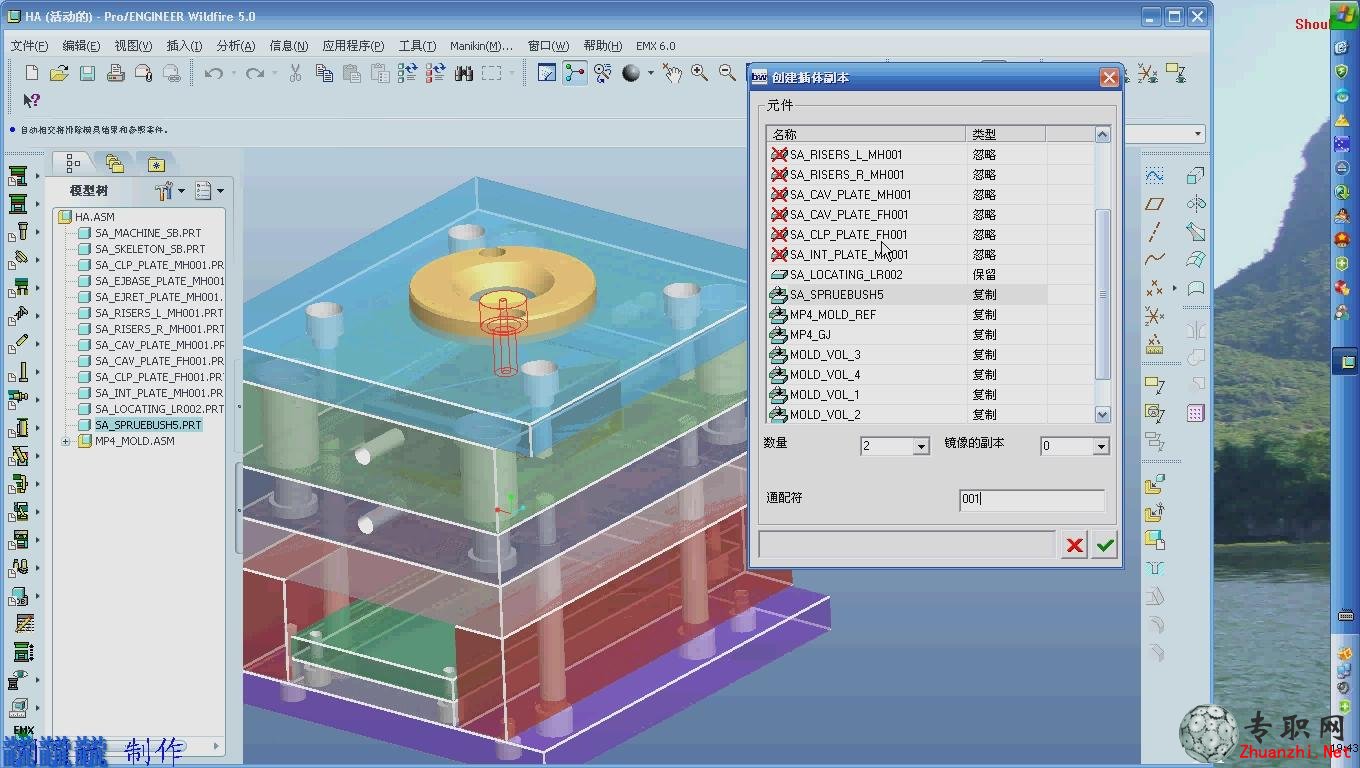The image size is (1360, 768).
Task: Click the 通配符 wildcard input field
Action: coord(1032,499)
